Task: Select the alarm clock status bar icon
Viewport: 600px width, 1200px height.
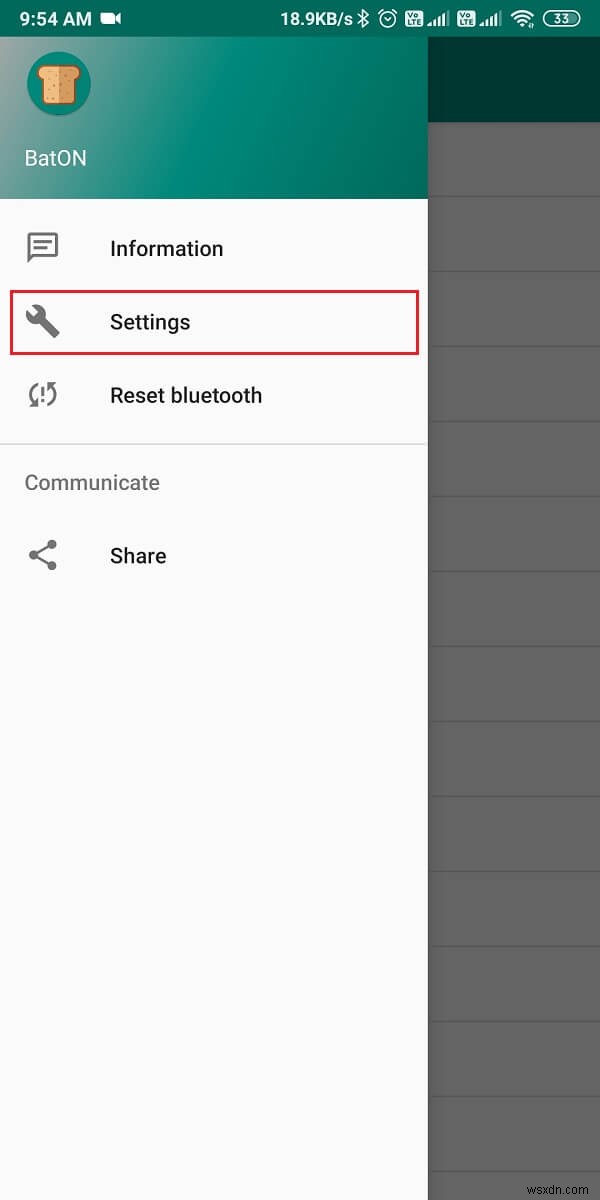Action: [388, 17]
